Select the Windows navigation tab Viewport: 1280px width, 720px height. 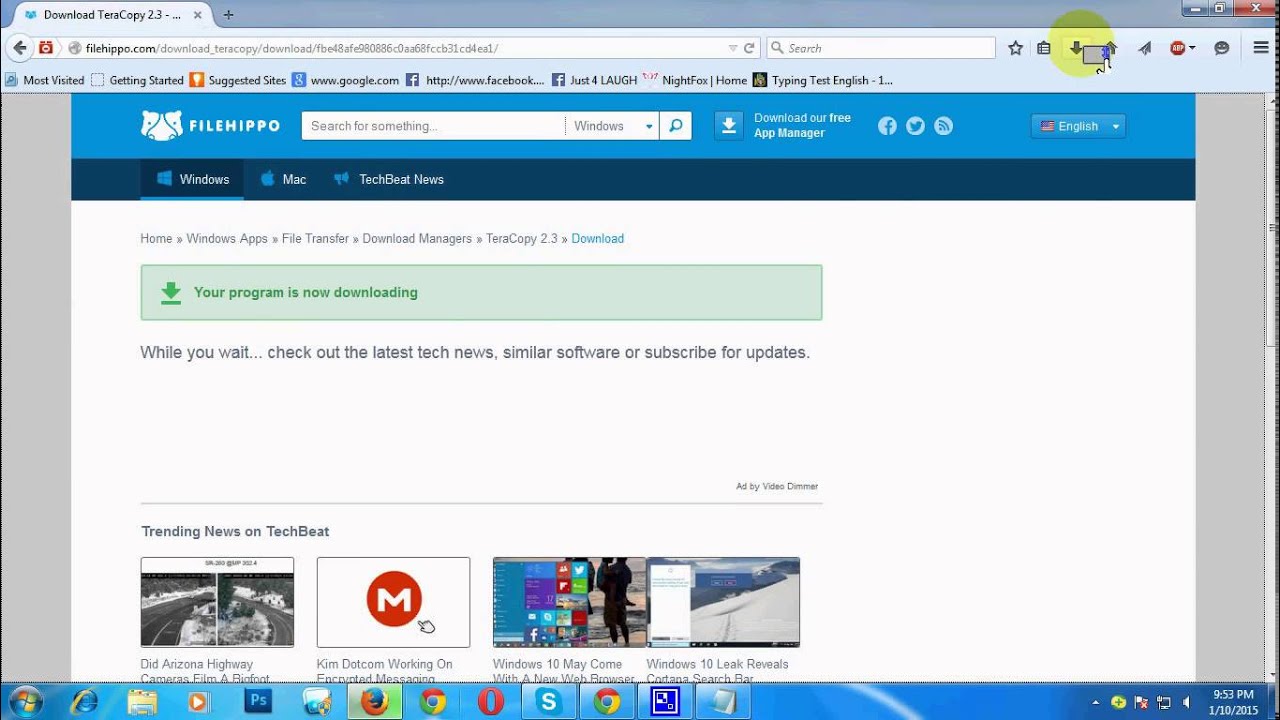tap(194, 179)
